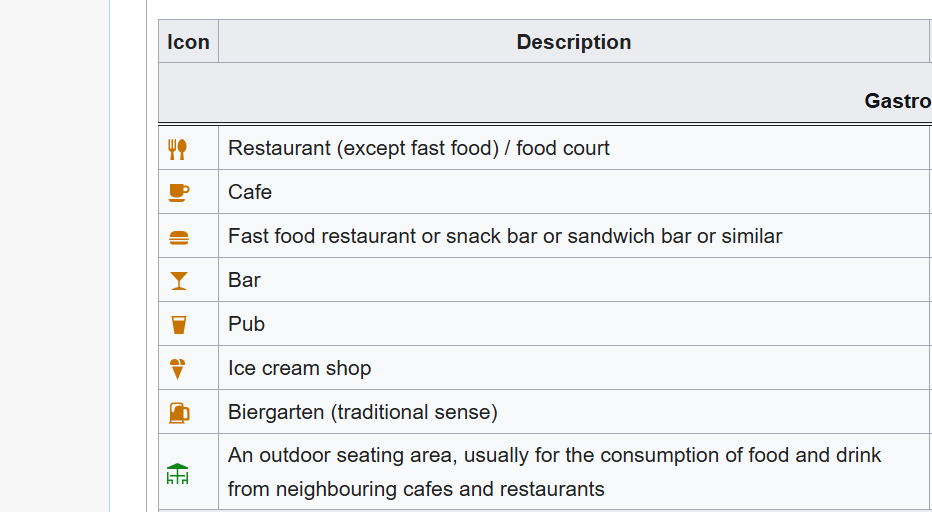Click the Restaurant fork and spoon icon
The width and height of the screenshot is (932, 512).
coord(177,149)
